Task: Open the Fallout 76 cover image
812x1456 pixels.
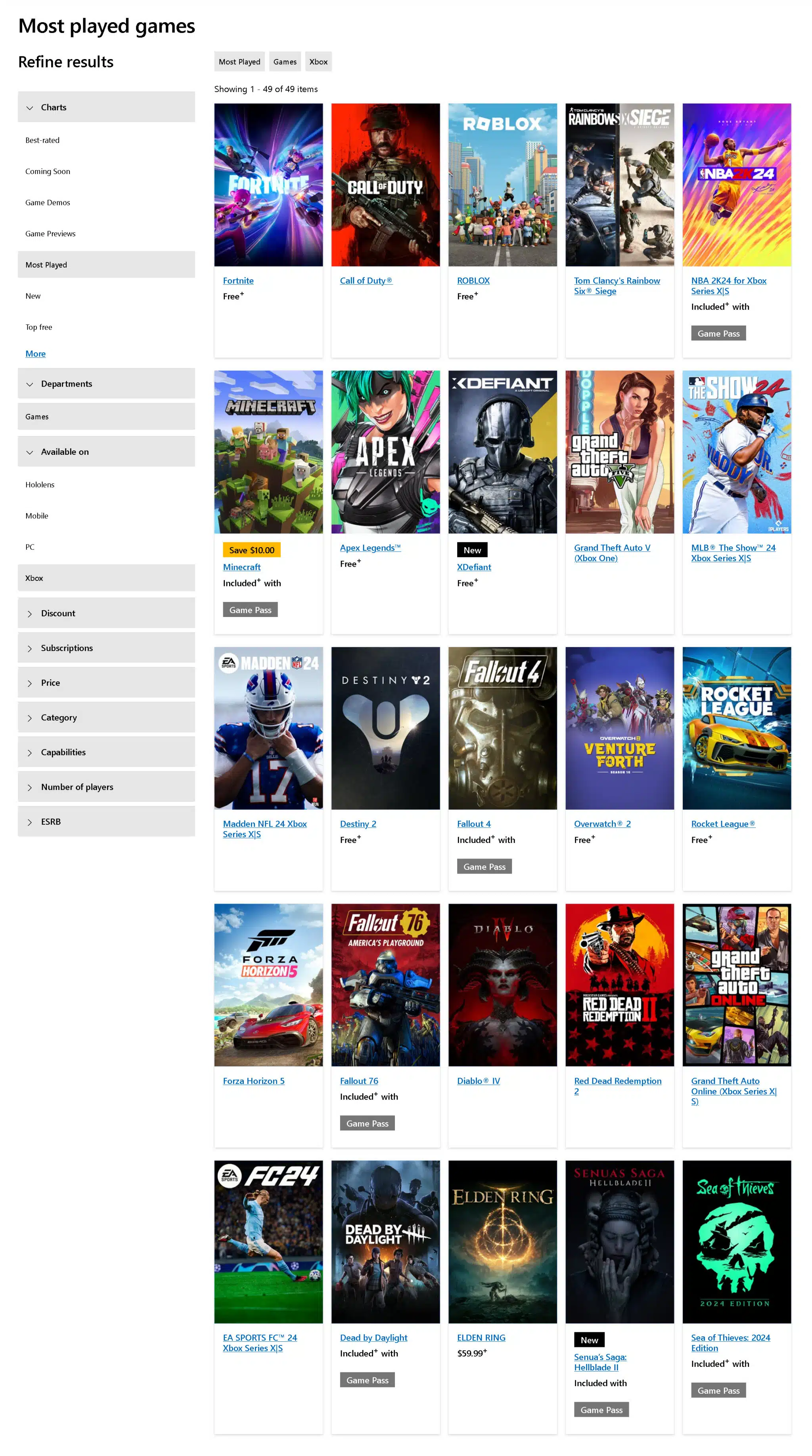Action: click(385, 985)
